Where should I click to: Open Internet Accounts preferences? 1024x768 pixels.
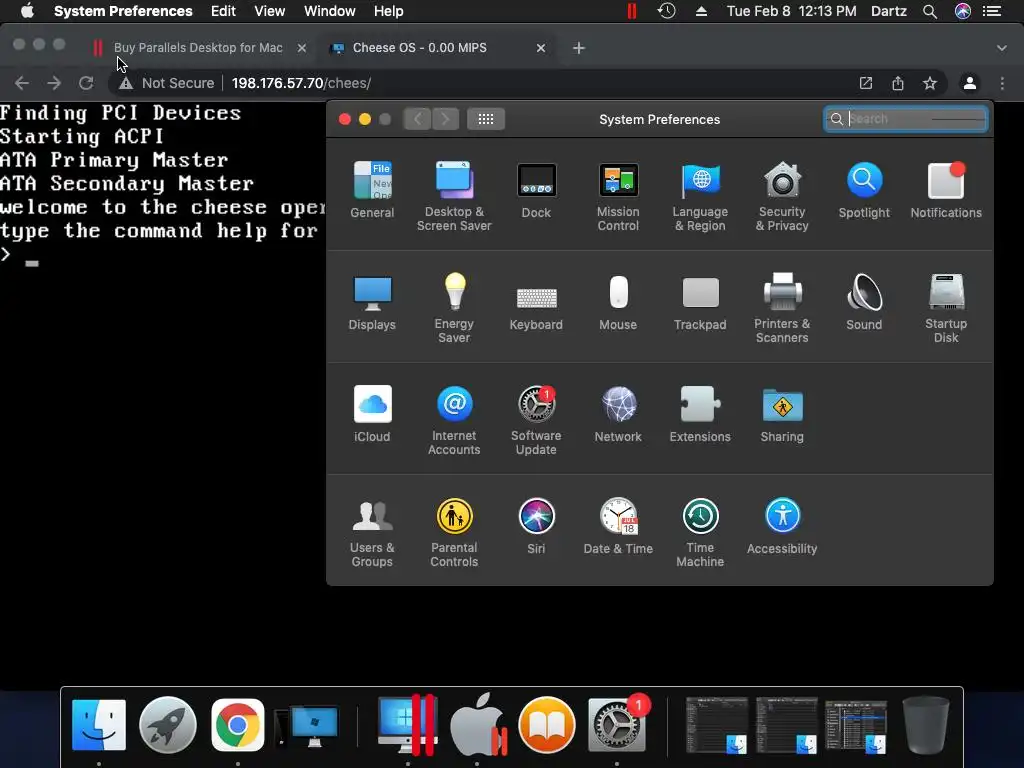pyautogui.click(x=454, y=421)
